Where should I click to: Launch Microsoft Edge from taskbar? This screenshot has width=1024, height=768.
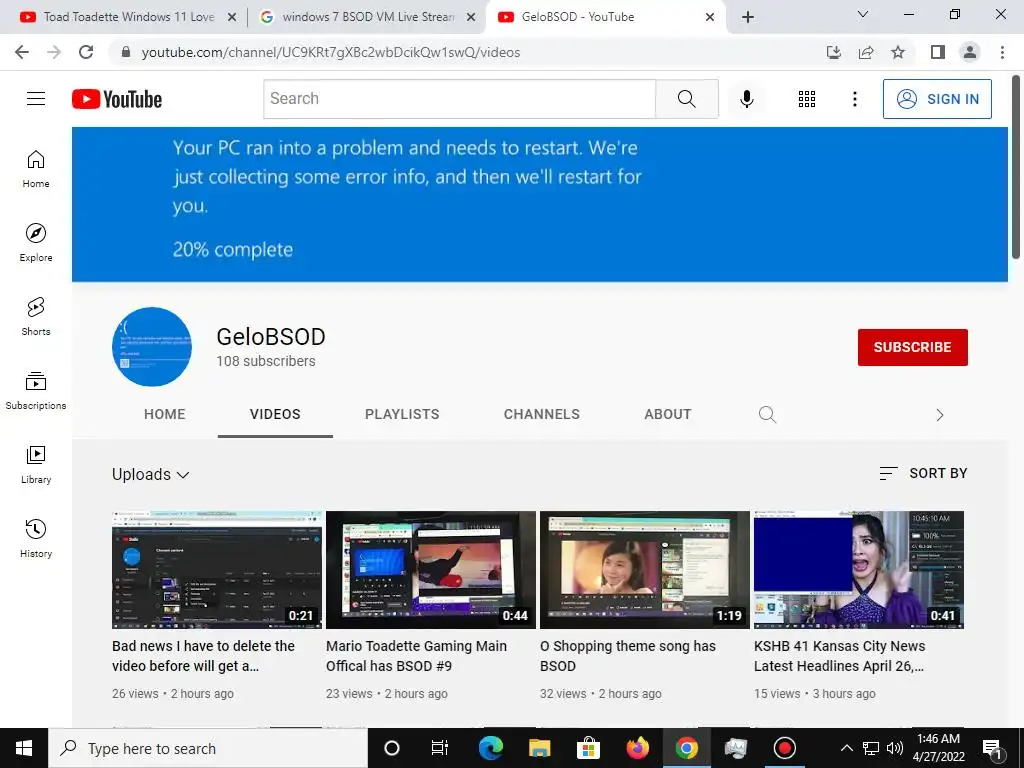click(490, 748)
